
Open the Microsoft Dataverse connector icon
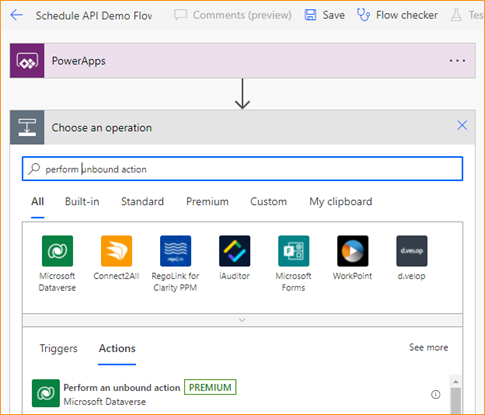coord(57,251)
